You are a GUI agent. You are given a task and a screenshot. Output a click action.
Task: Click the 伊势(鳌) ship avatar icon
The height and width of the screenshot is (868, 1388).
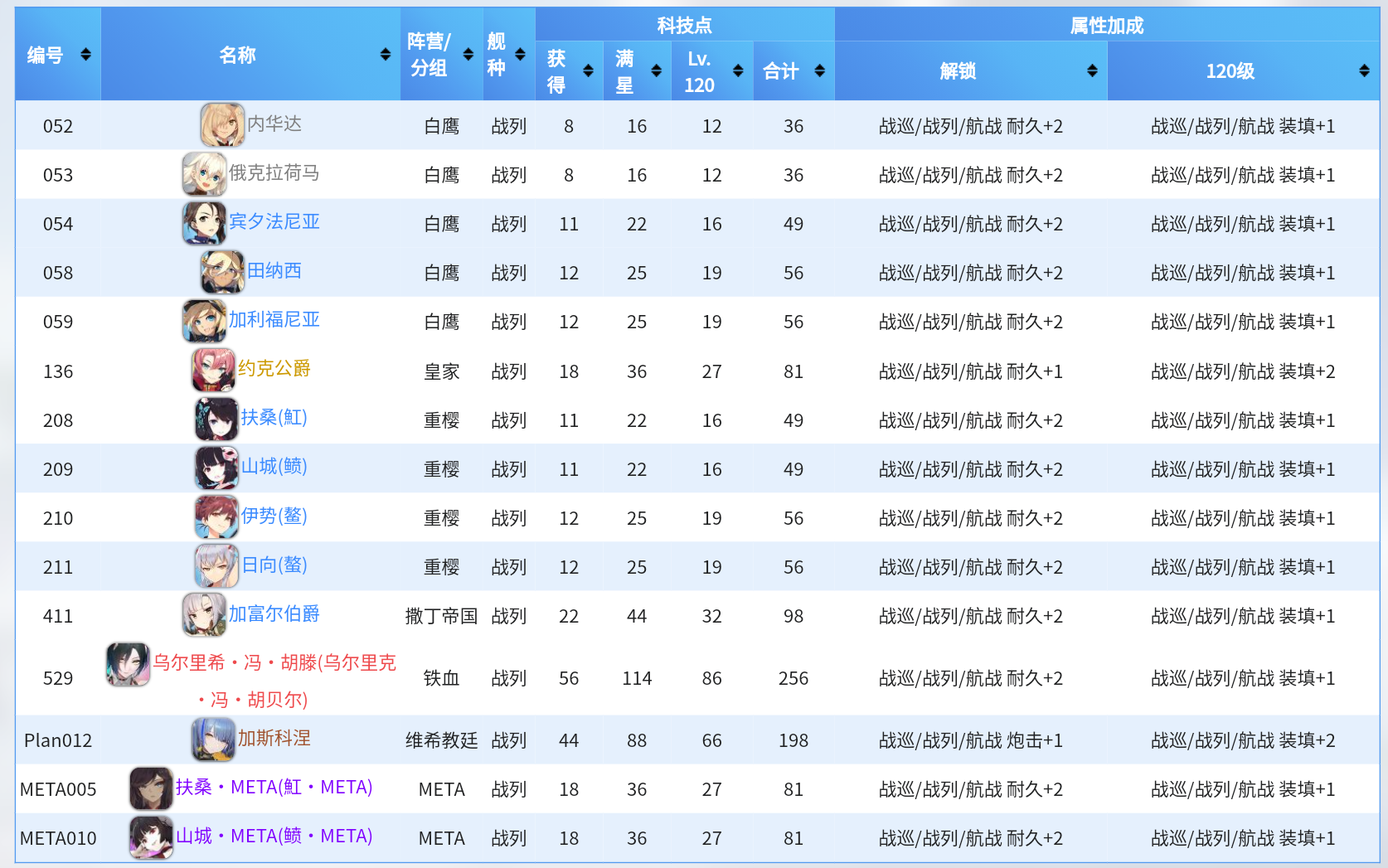pyautogui.click(x=216, y=516)
